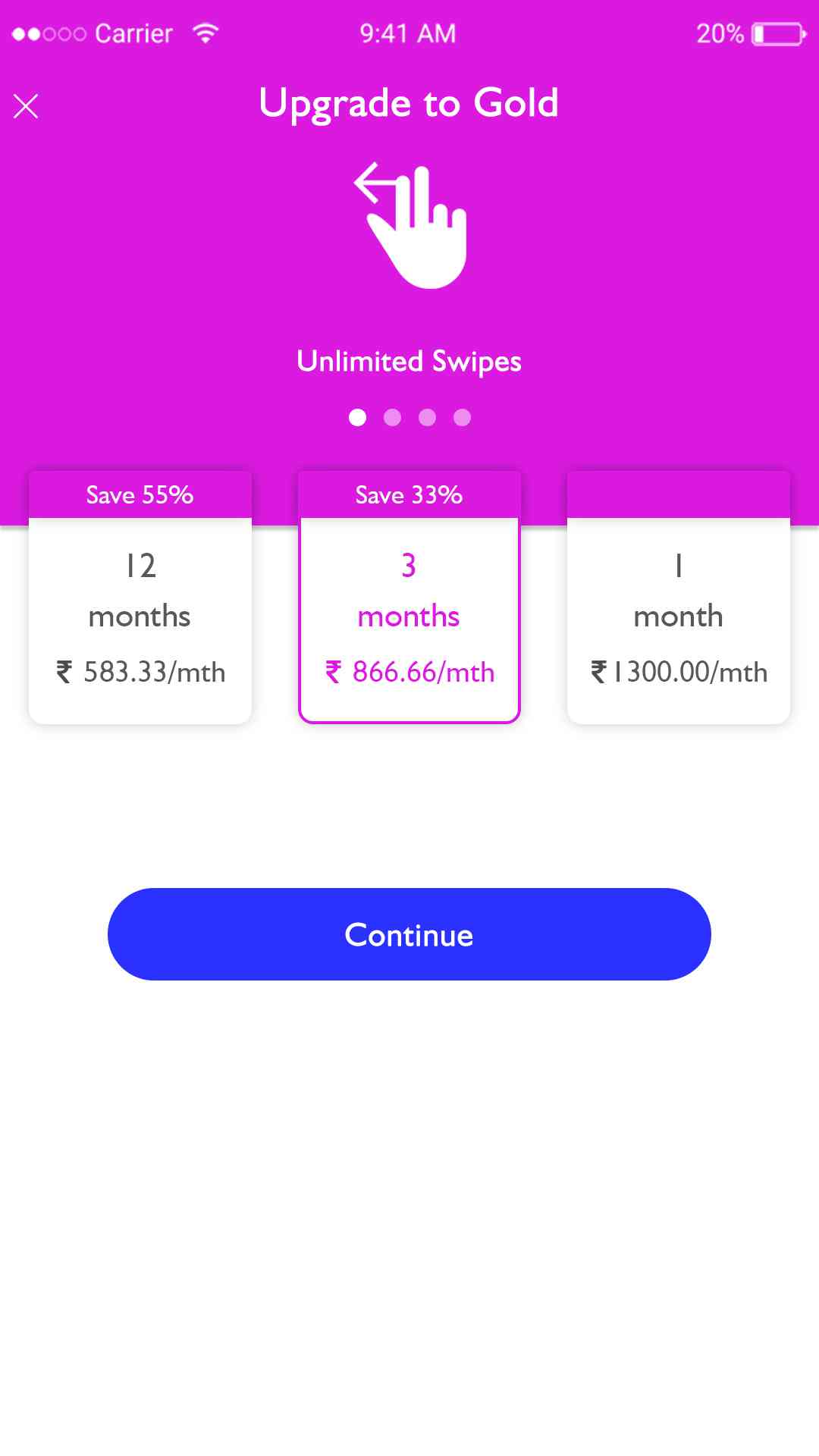
Task: Tap the Wi-Fi status icon
Action: [x=206, y=33]
